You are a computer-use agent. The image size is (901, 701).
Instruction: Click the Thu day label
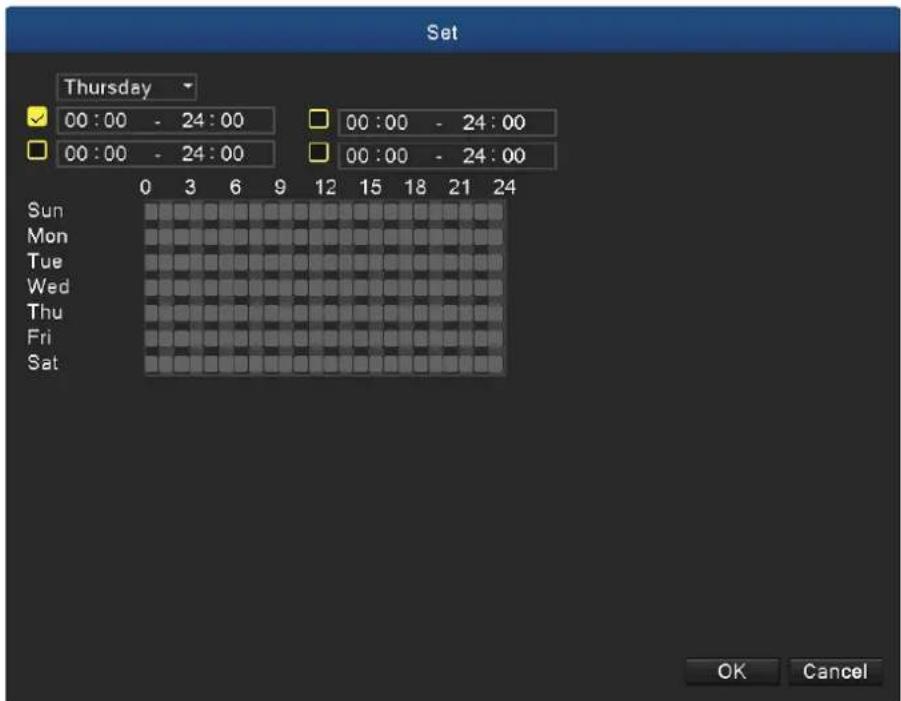click(x=45, y=311)
